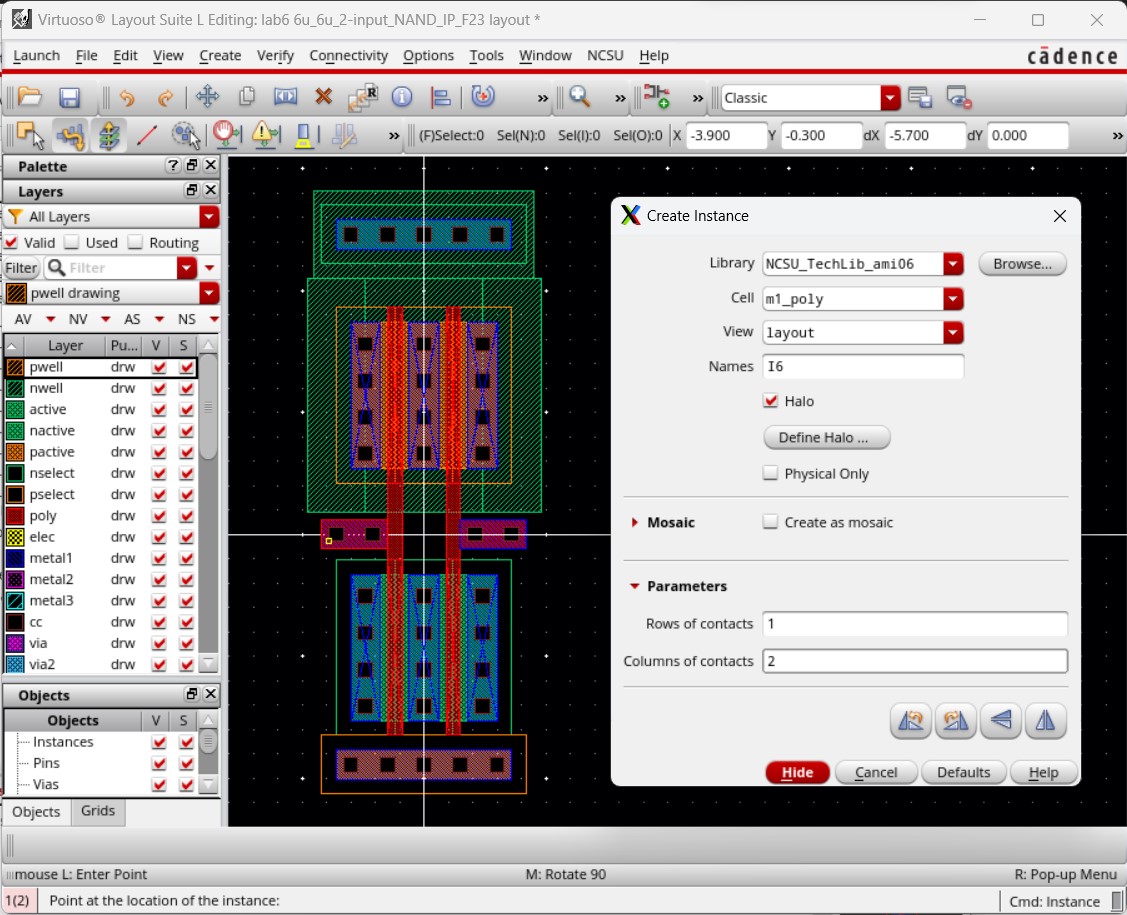Uncheck the Halo checkbox
The image size is (1127, 915).
point(770,401)
